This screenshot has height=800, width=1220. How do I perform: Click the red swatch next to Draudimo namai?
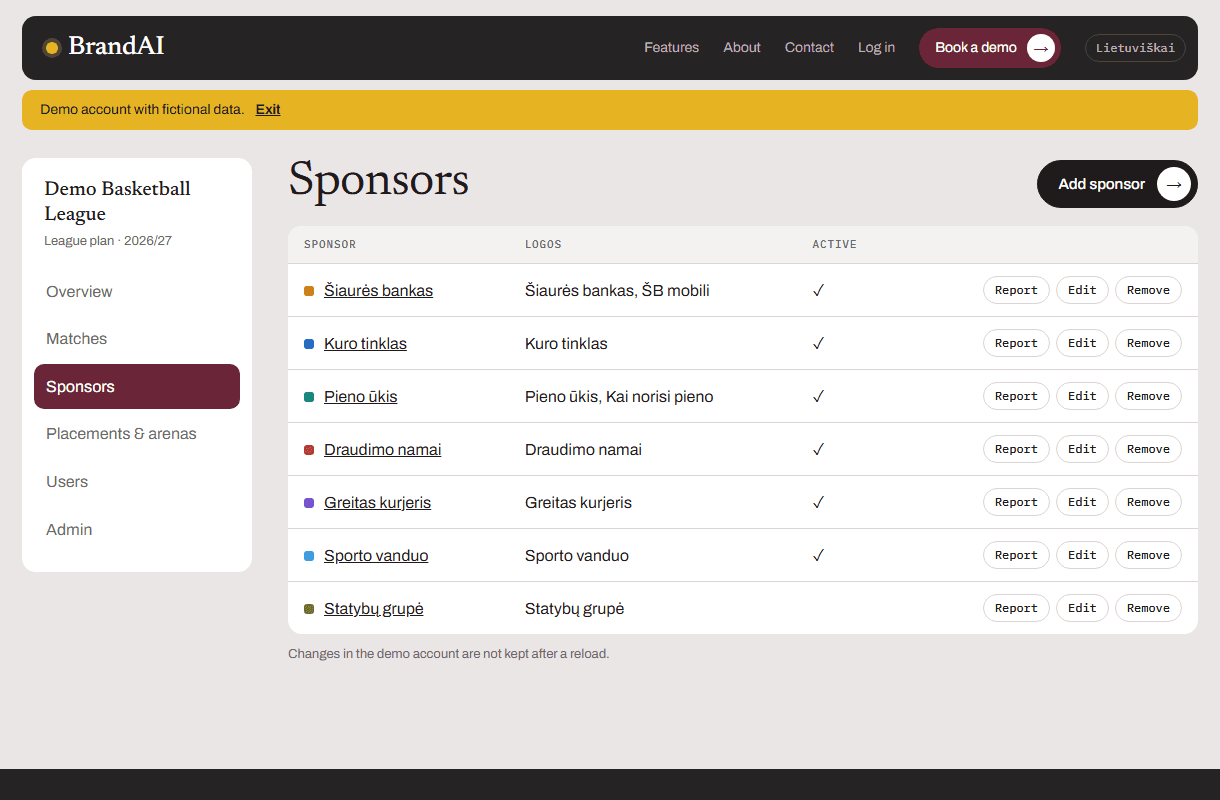(x=309, y=450)
